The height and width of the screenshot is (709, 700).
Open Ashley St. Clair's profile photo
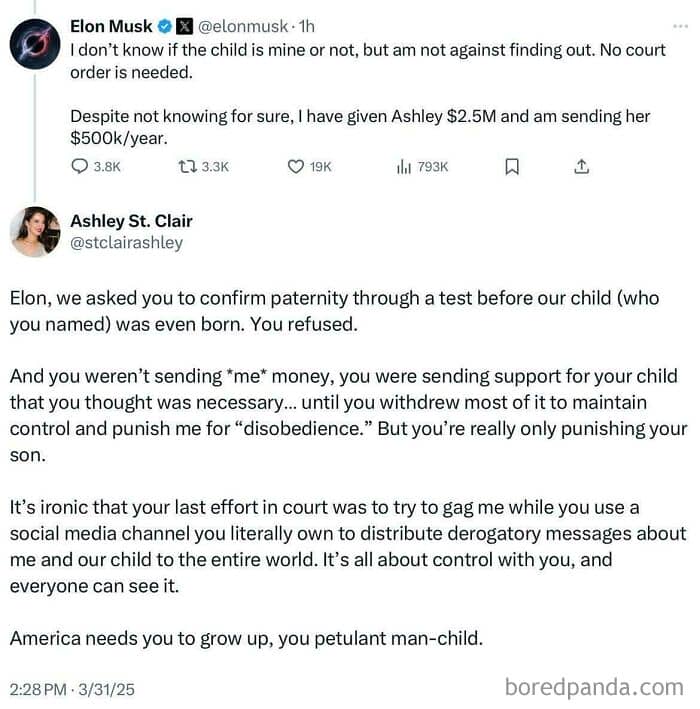(34, 232)
